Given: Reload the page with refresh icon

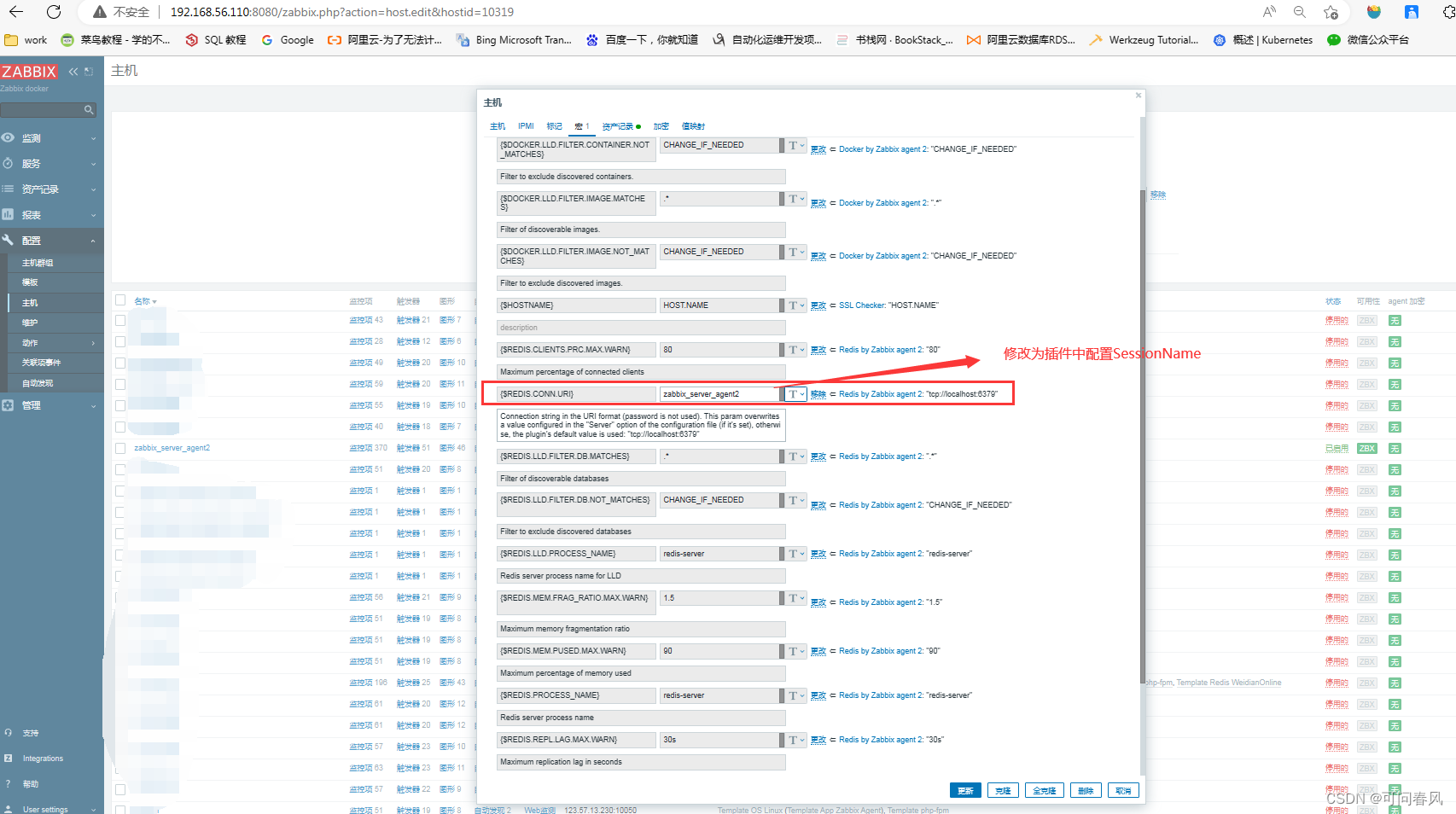Looking at the screenshot, I should 54,12.
